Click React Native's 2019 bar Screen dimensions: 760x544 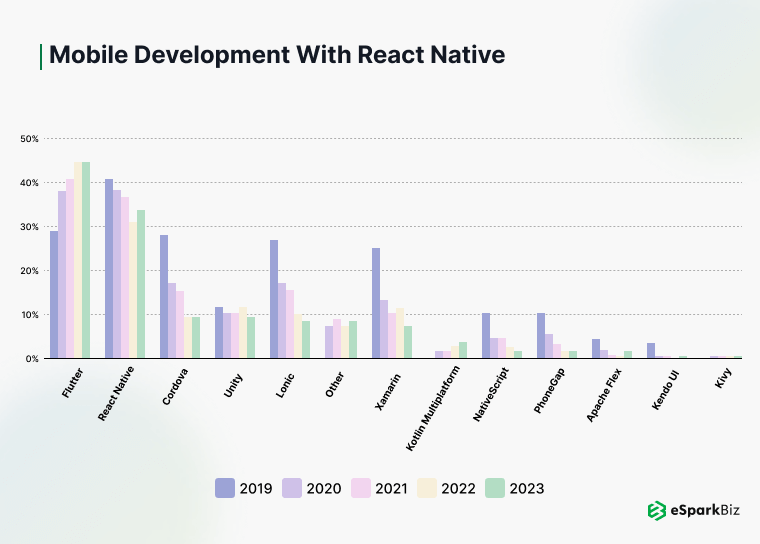tap(109, 269)
